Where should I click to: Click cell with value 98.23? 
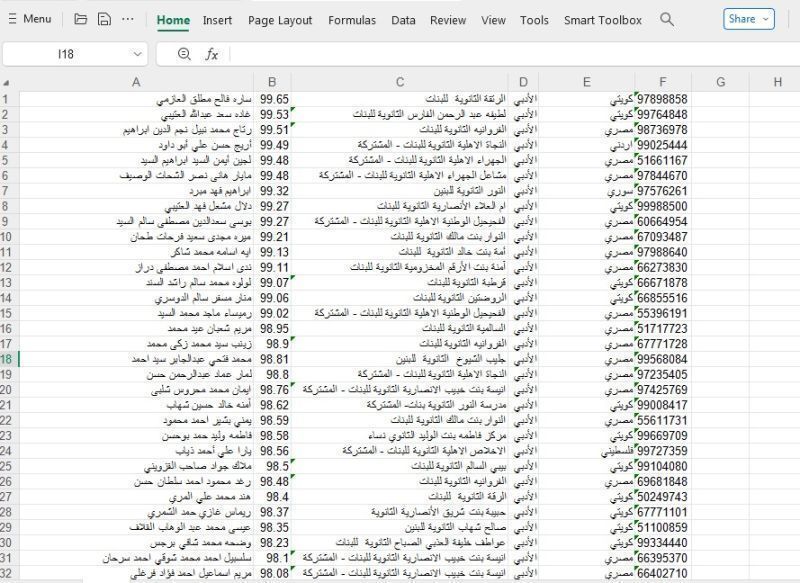(272, 543)
